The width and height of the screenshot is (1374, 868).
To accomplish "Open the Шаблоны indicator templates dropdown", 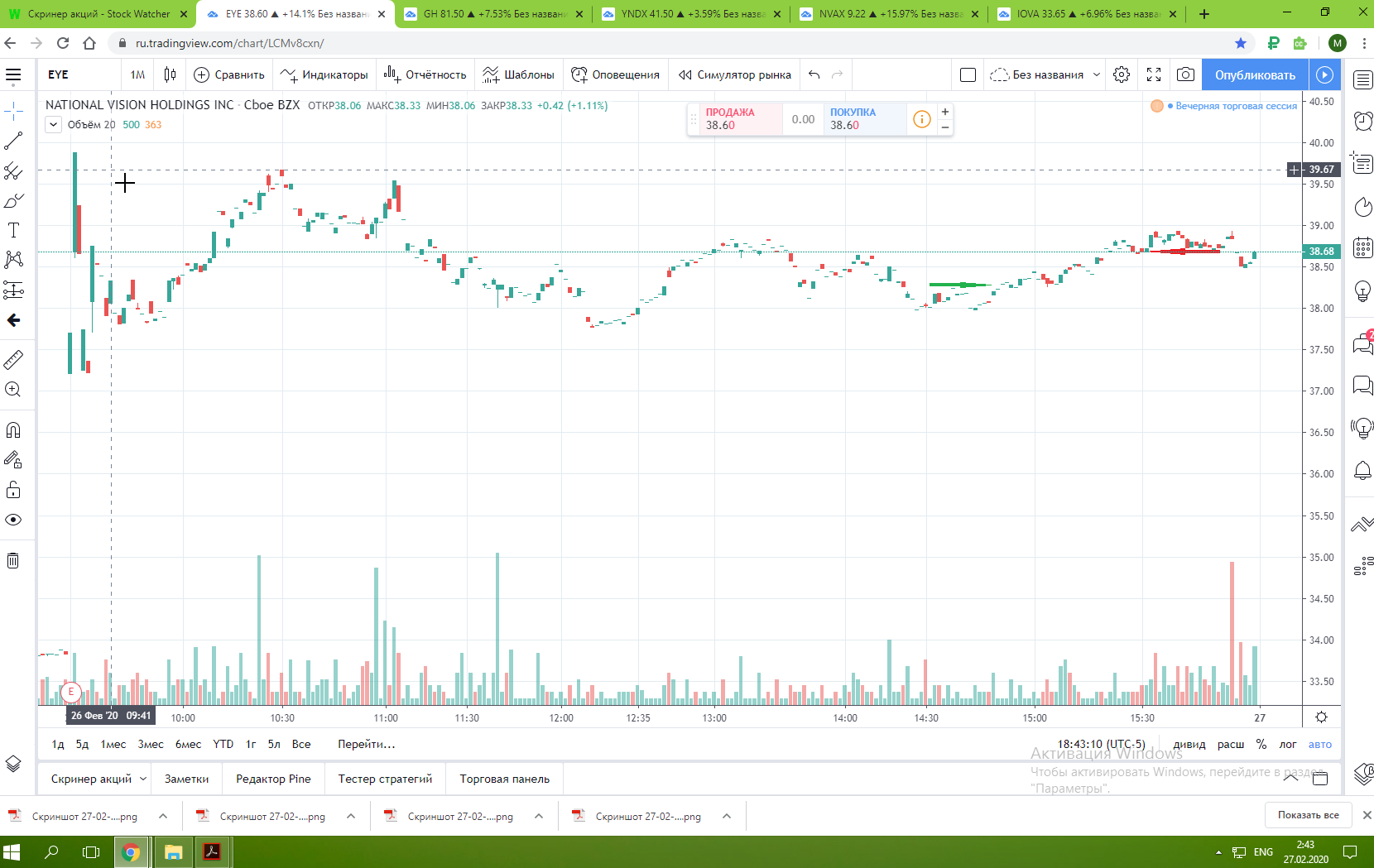I will pyautogui.click(x=519, y=74).
